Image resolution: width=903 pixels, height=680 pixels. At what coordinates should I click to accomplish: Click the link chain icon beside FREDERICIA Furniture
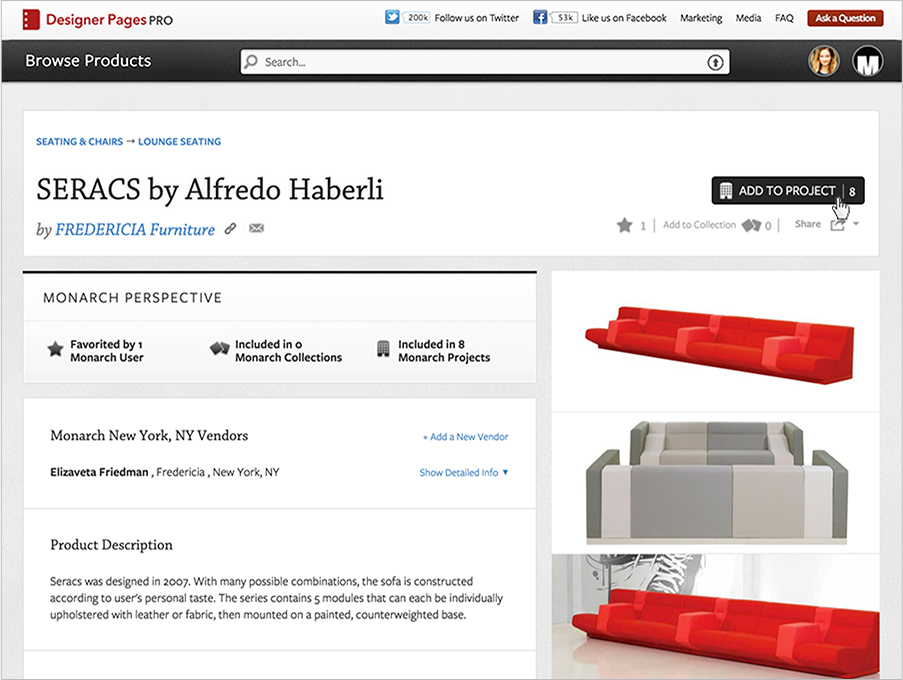230,229
